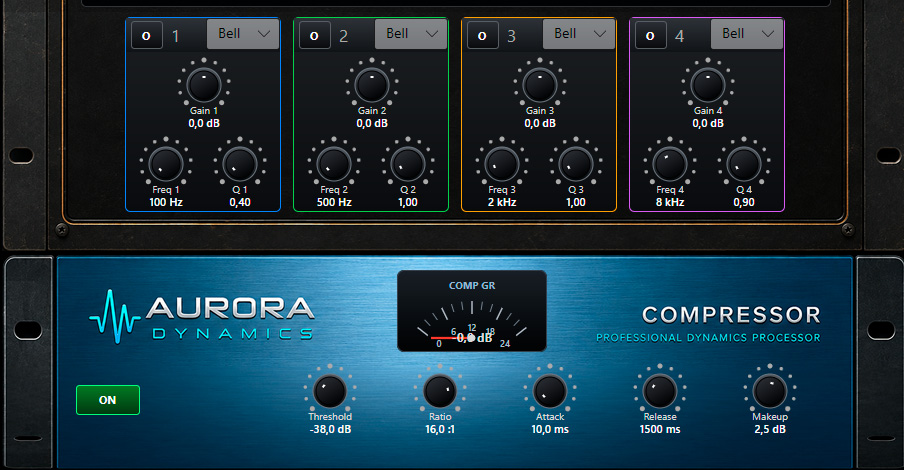
Task: Select the Freq 4 value 8 kHz
Action: [x=670, y=202]
